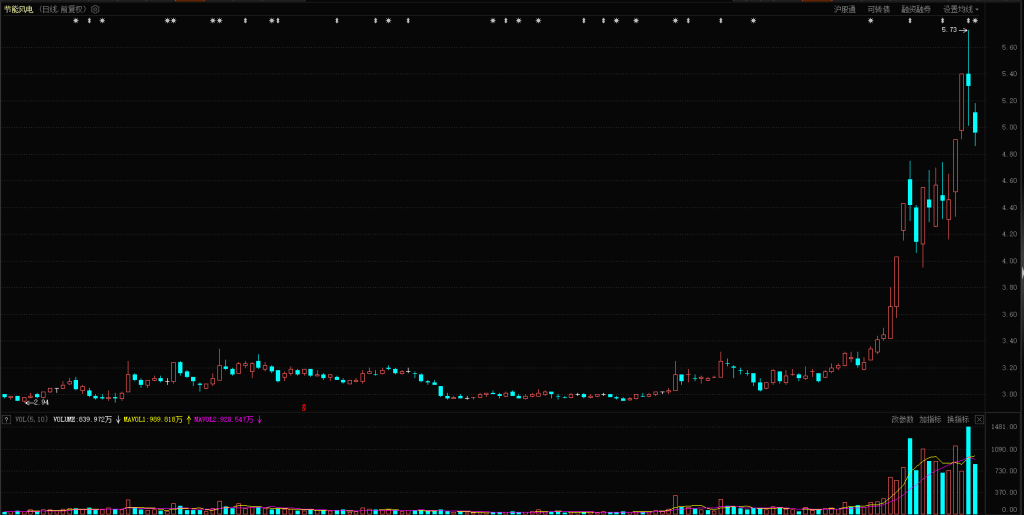Click 改参数 to modify indicator parameters

[902, 419]
